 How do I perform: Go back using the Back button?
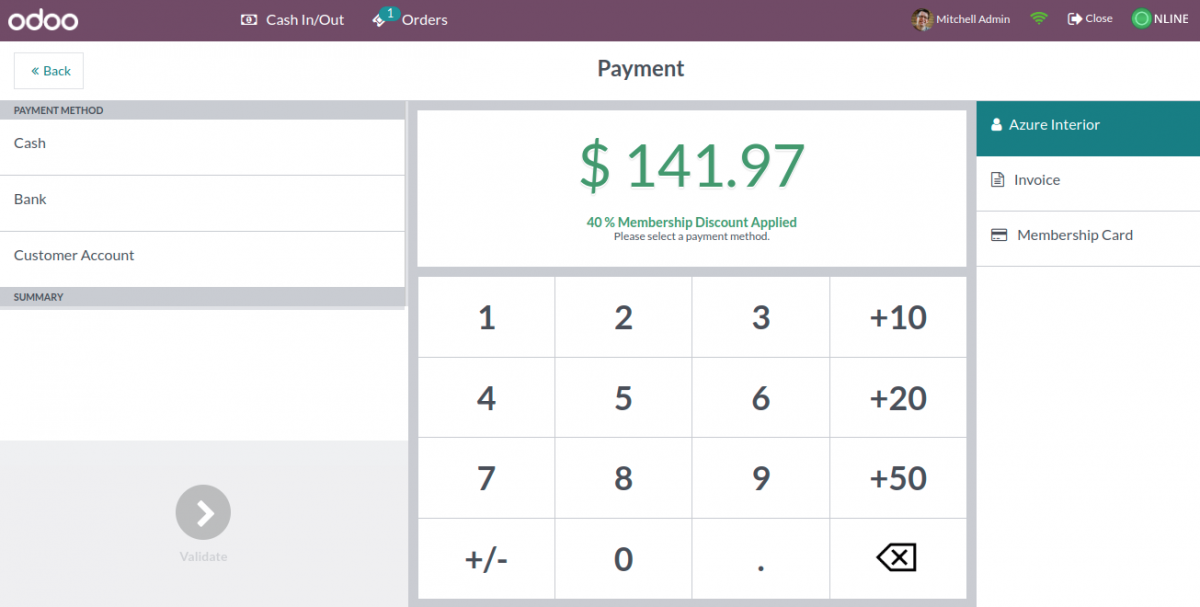tap(49, 71)
